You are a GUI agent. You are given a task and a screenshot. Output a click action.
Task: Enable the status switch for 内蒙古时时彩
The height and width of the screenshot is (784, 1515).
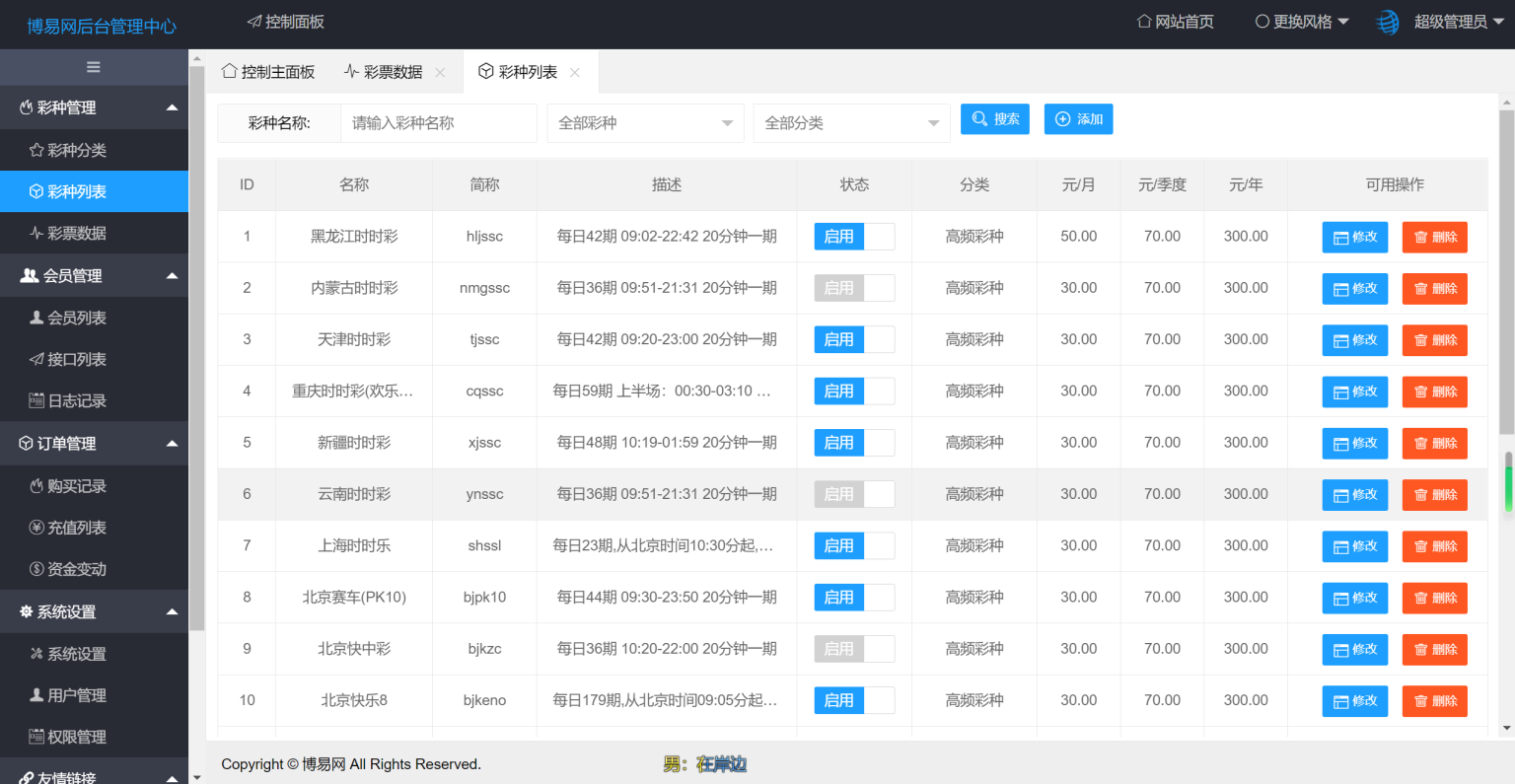854,288
